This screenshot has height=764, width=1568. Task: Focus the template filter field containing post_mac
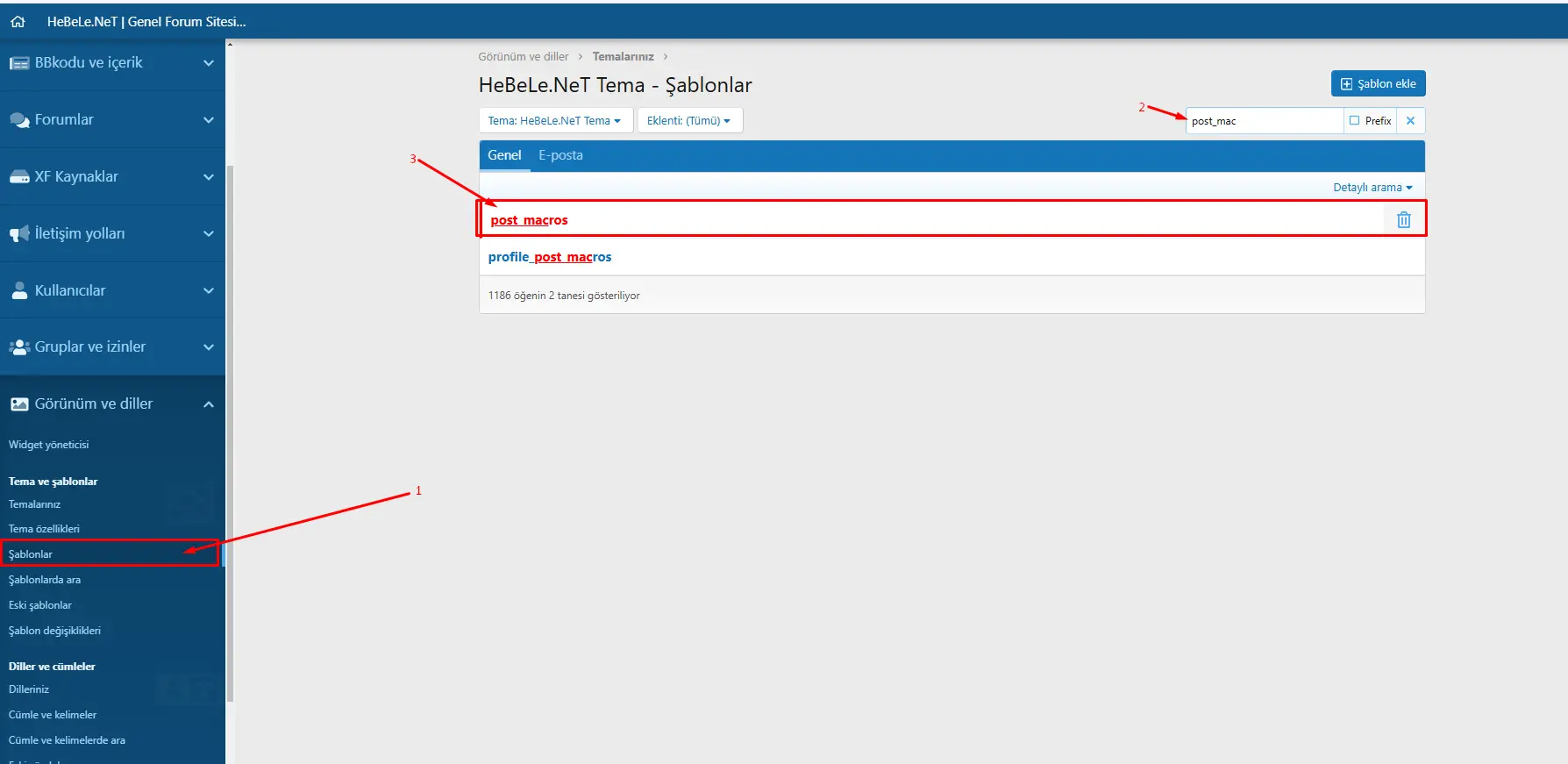1265,121
